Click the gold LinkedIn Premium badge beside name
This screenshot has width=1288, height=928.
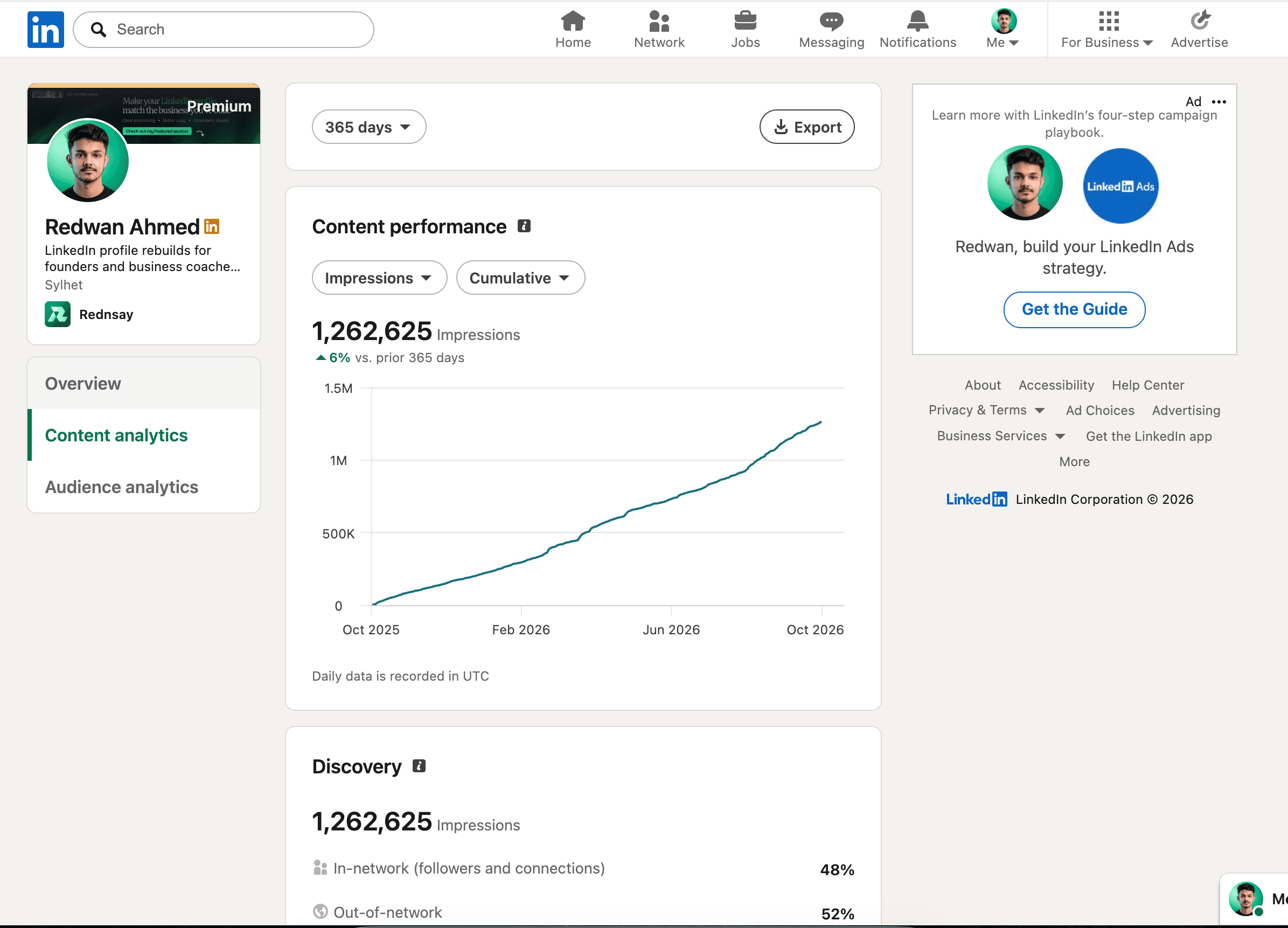click(212, 227)
